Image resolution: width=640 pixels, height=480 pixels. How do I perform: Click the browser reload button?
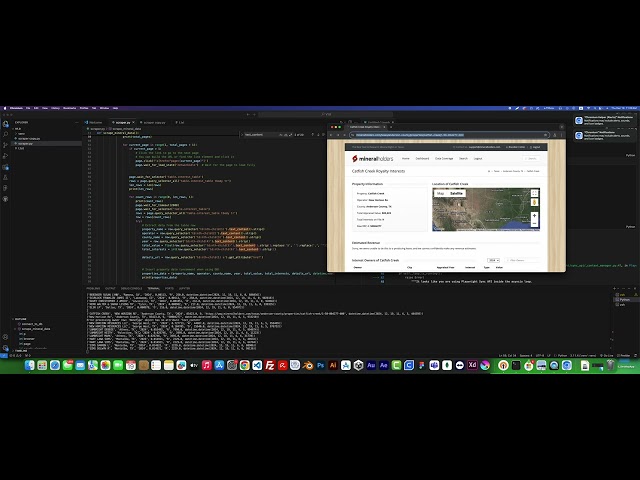click(x=344, y=135)
